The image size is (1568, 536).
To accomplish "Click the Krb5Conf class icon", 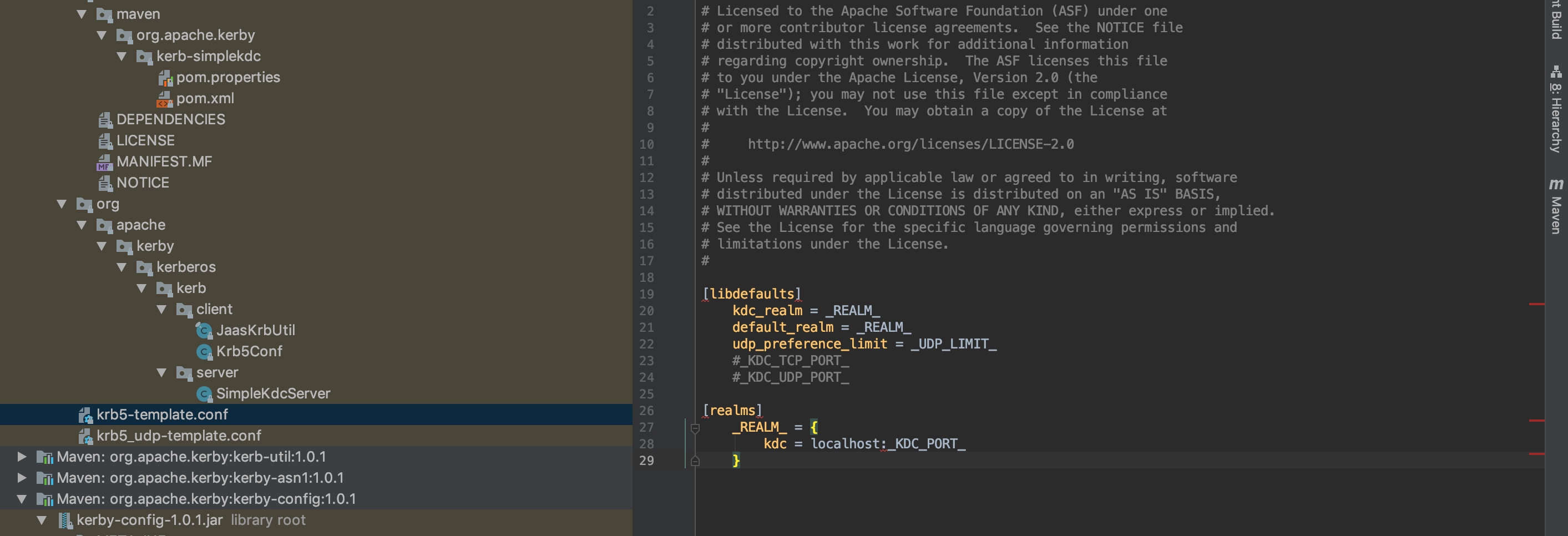I will pyautogui.click(x=205, y=352).
